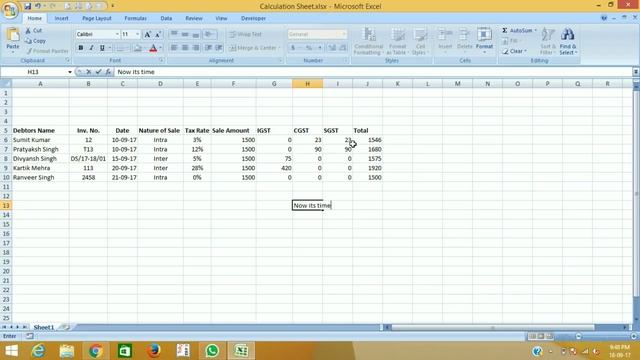
Task: Select row 13 header
Action: [6, 205]
